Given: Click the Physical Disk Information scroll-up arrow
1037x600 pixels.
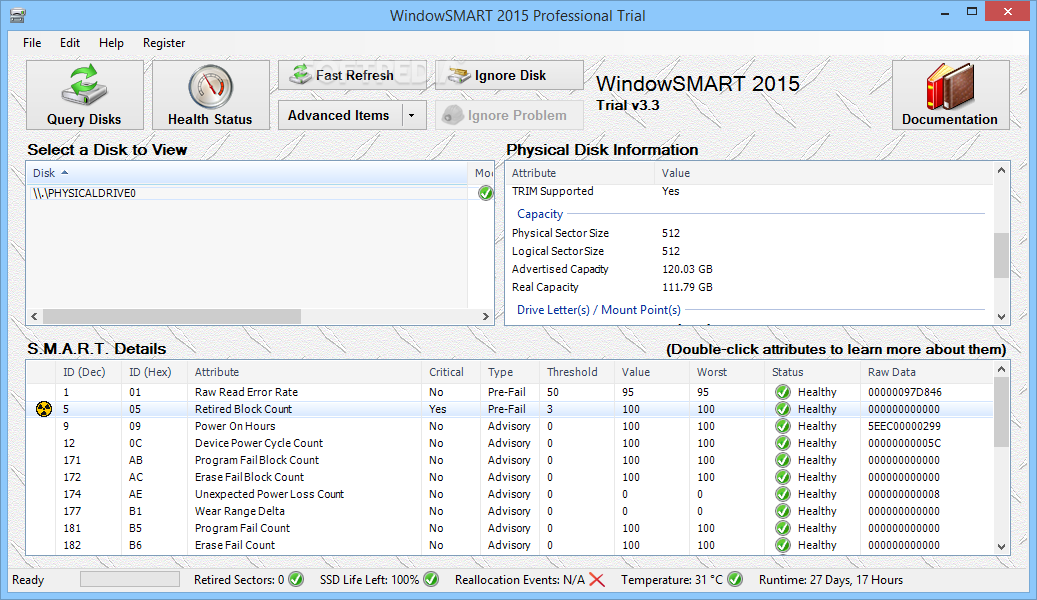Looking at the screenshot, I should click(1001, 171).
